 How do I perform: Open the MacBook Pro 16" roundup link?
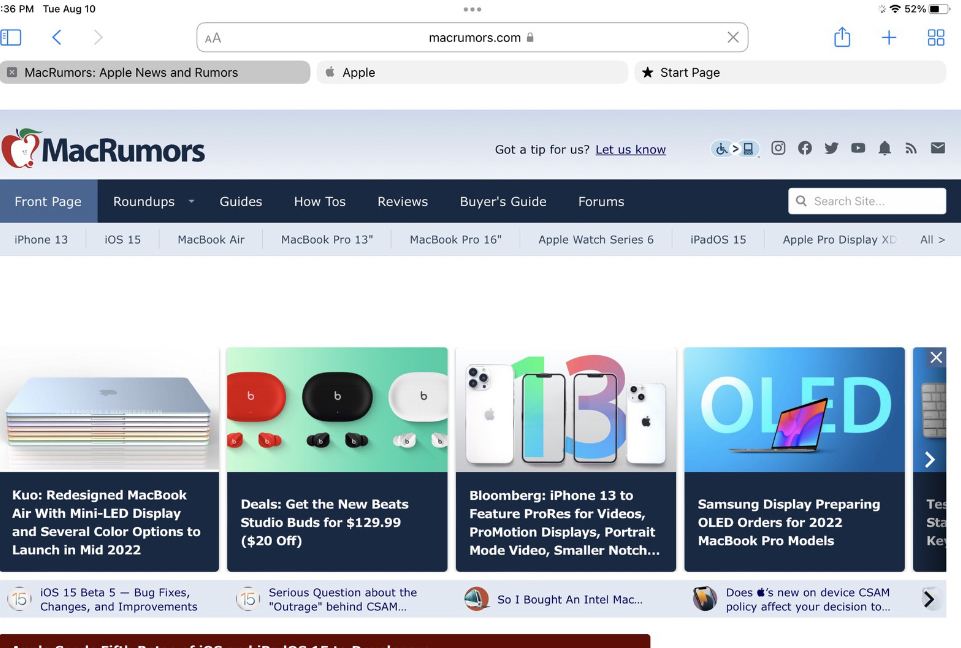pyautogui.click(x=455, y=240)
